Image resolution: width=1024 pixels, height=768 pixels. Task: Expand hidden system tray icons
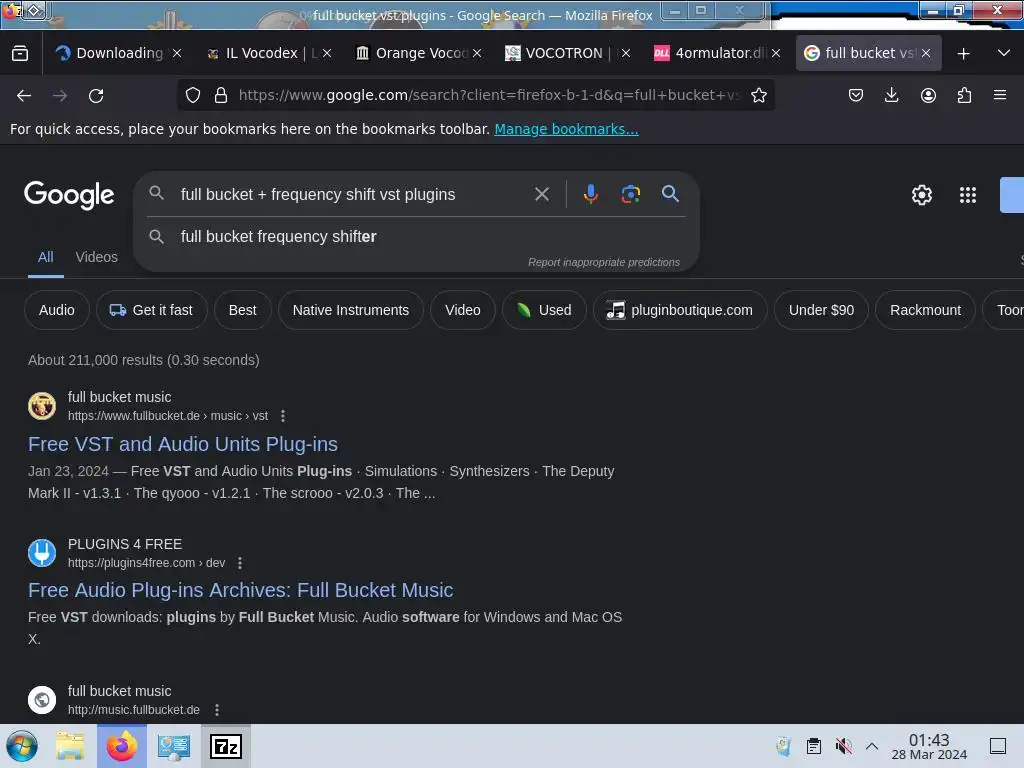click(x=872, y=746)
